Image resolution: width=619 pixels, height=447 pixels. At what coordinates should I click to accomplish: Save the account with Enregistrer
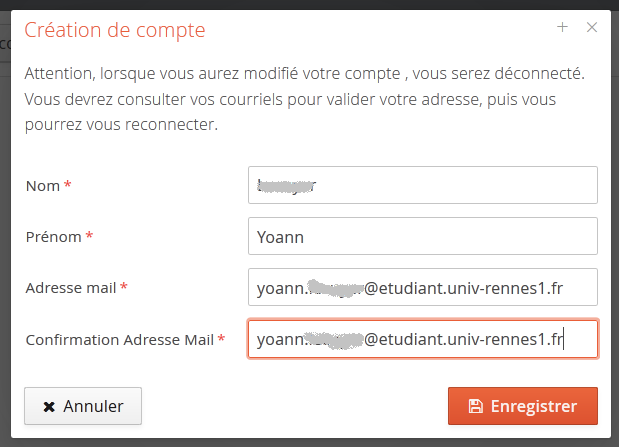522,406
